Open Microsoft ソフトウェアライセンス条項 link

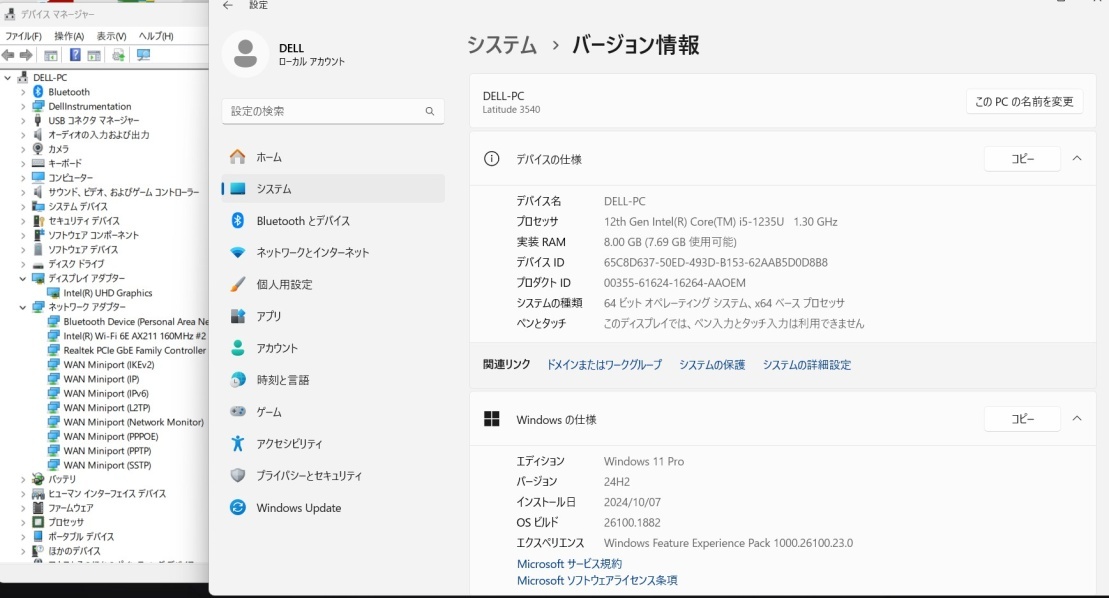coord(597,580)
